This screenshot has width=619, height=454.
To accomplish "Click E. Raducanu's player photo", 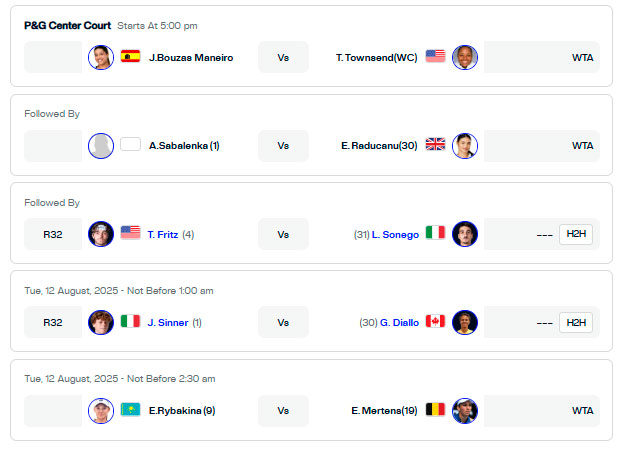I will [x=465, y=146].
